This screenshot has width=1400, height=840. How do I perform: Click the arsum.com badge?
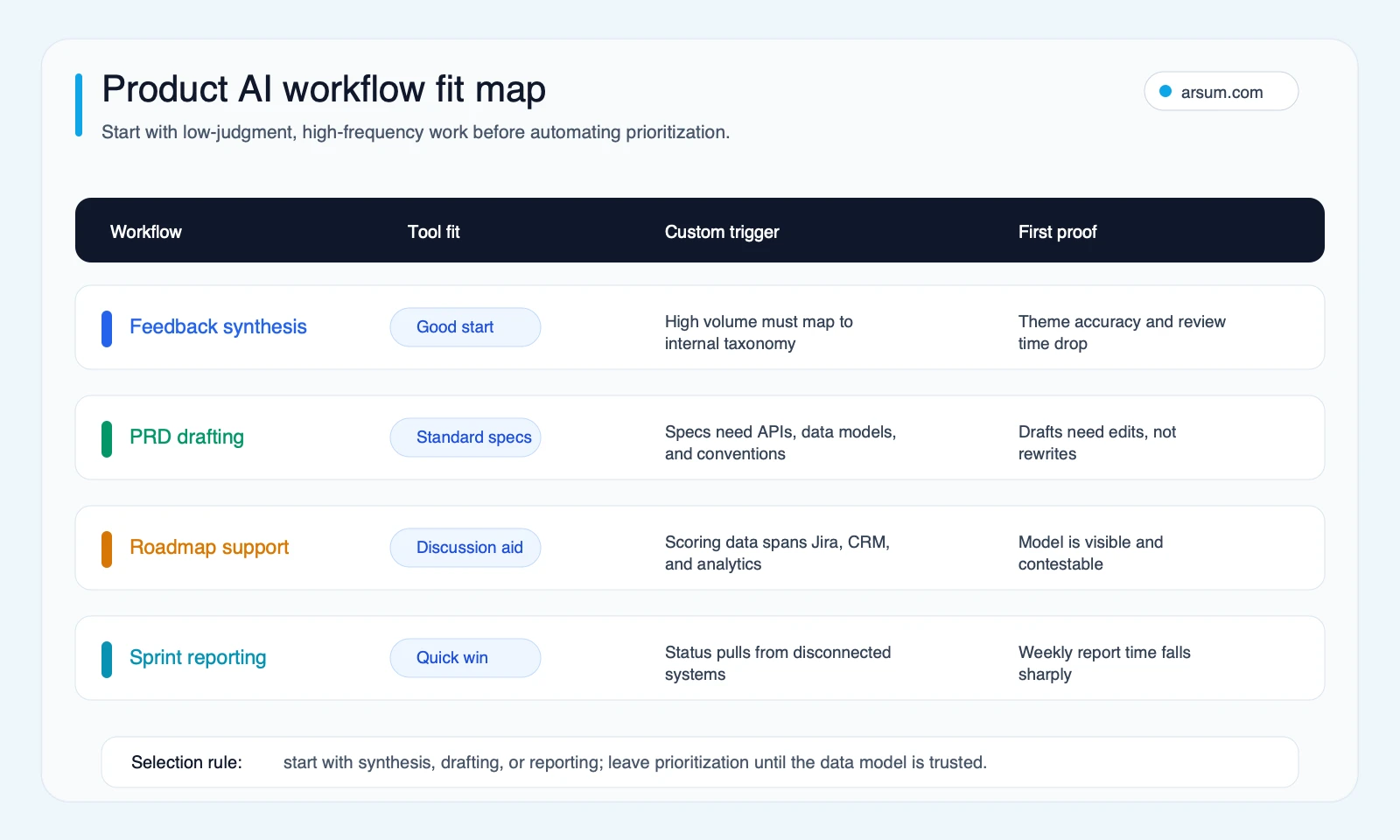[1221, 91]
